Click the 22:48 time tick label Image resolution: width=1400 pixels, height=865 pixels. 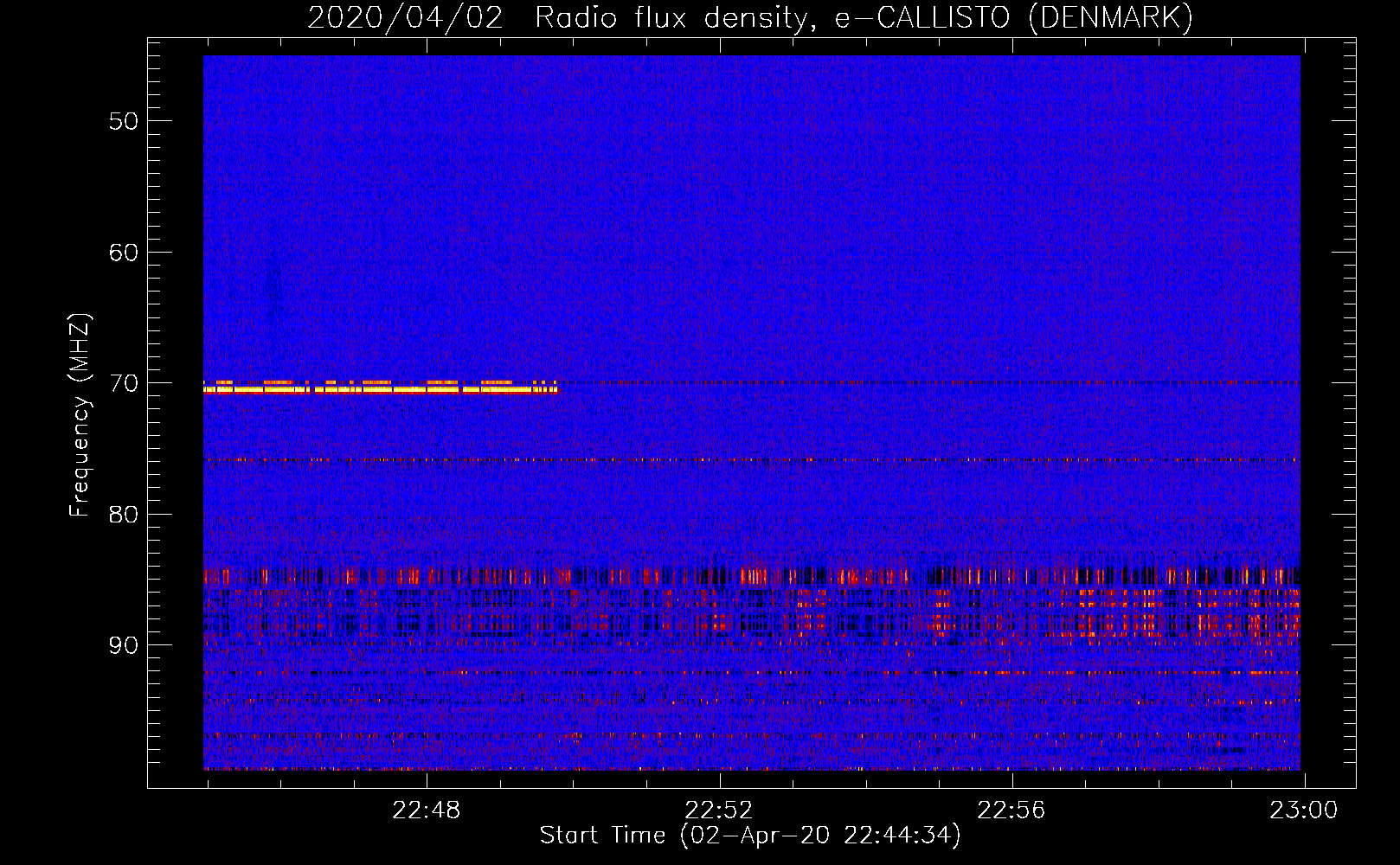click(x=427, y=811)
